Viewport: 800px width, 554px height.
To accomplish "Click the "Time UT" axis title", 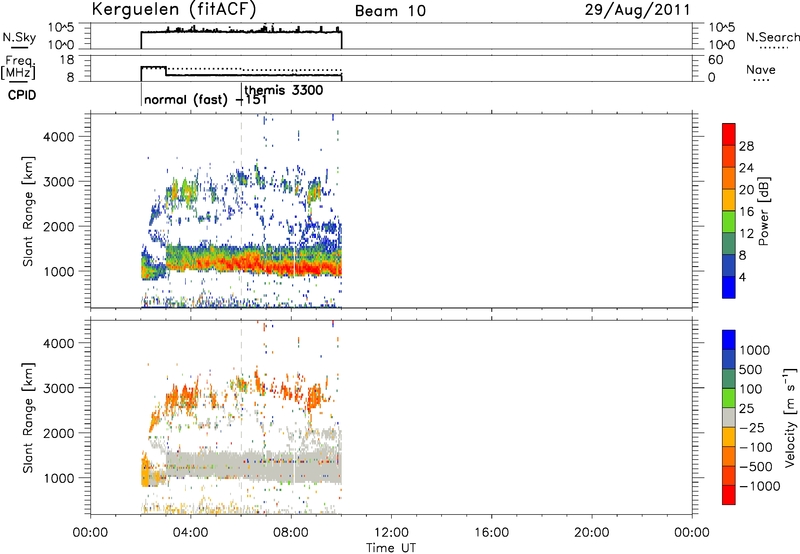I will coord(391,548).
